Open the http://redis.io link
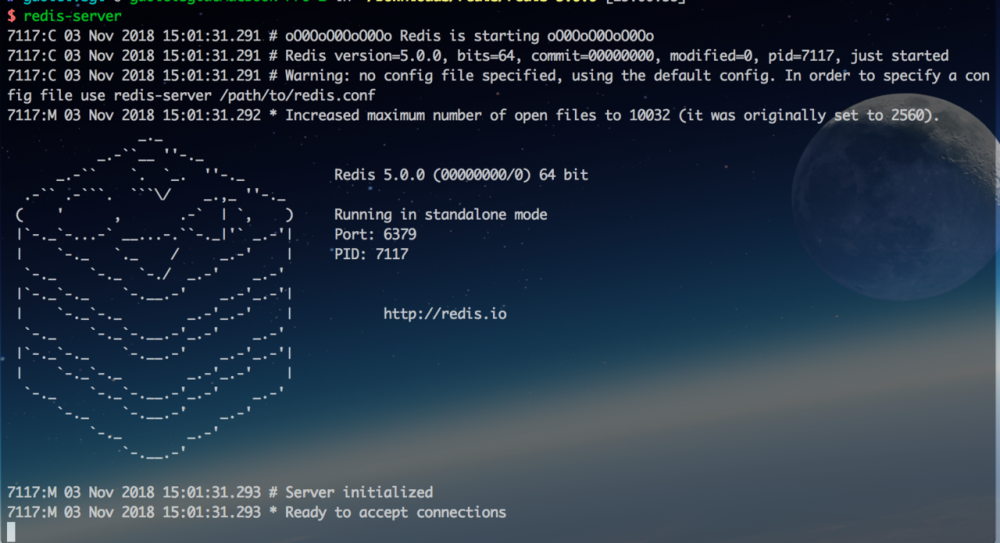The image size is (1000, 543). tap(445, 313)
